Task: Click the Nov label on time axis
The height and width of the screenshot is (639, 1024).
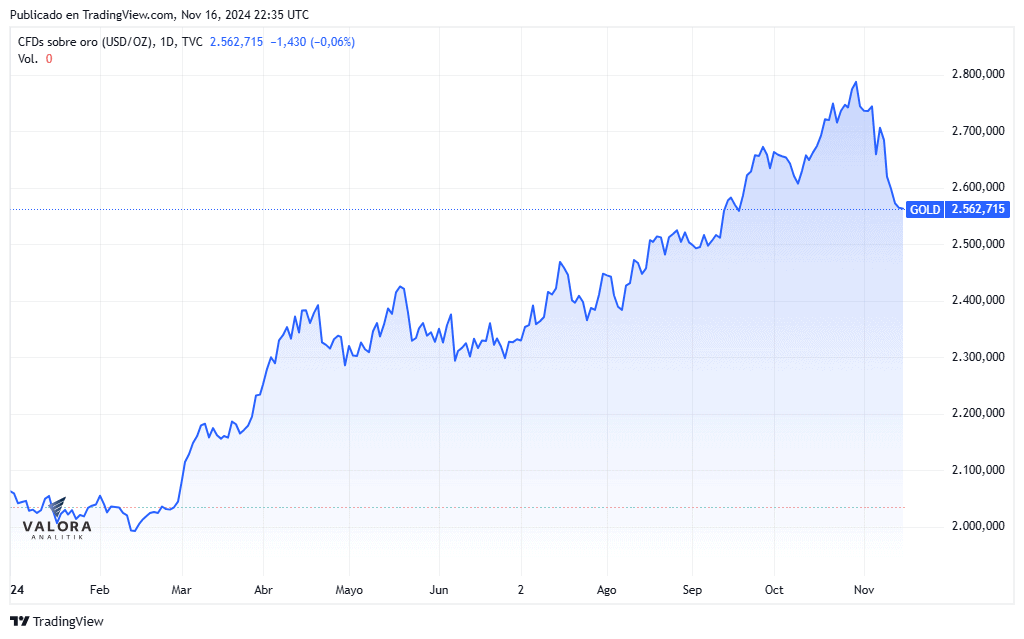Action: (x=864, y=590)
